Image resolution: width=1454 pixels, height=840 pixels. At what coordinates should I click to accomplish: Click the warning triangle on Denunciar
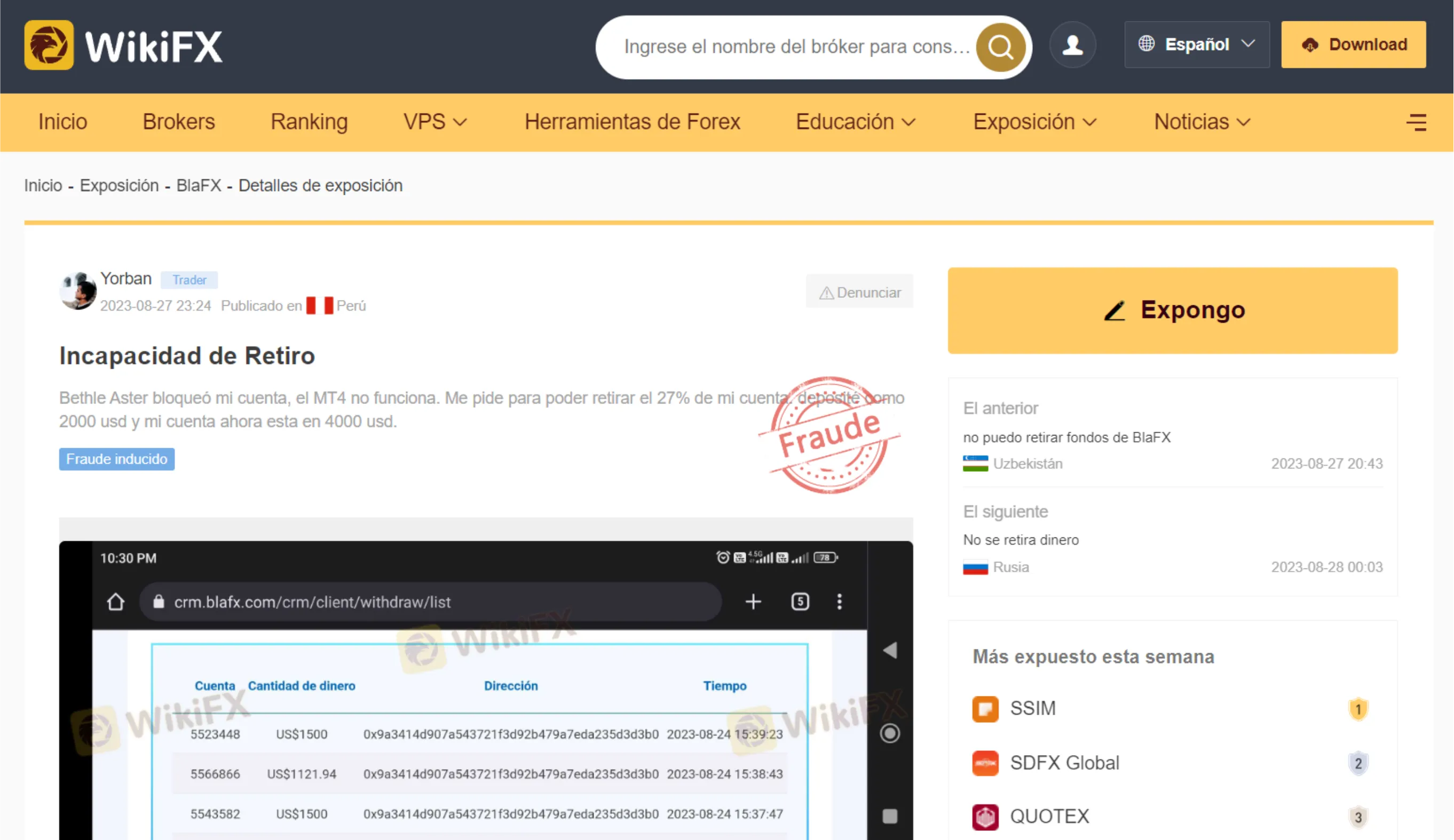(x=826, y=293)
